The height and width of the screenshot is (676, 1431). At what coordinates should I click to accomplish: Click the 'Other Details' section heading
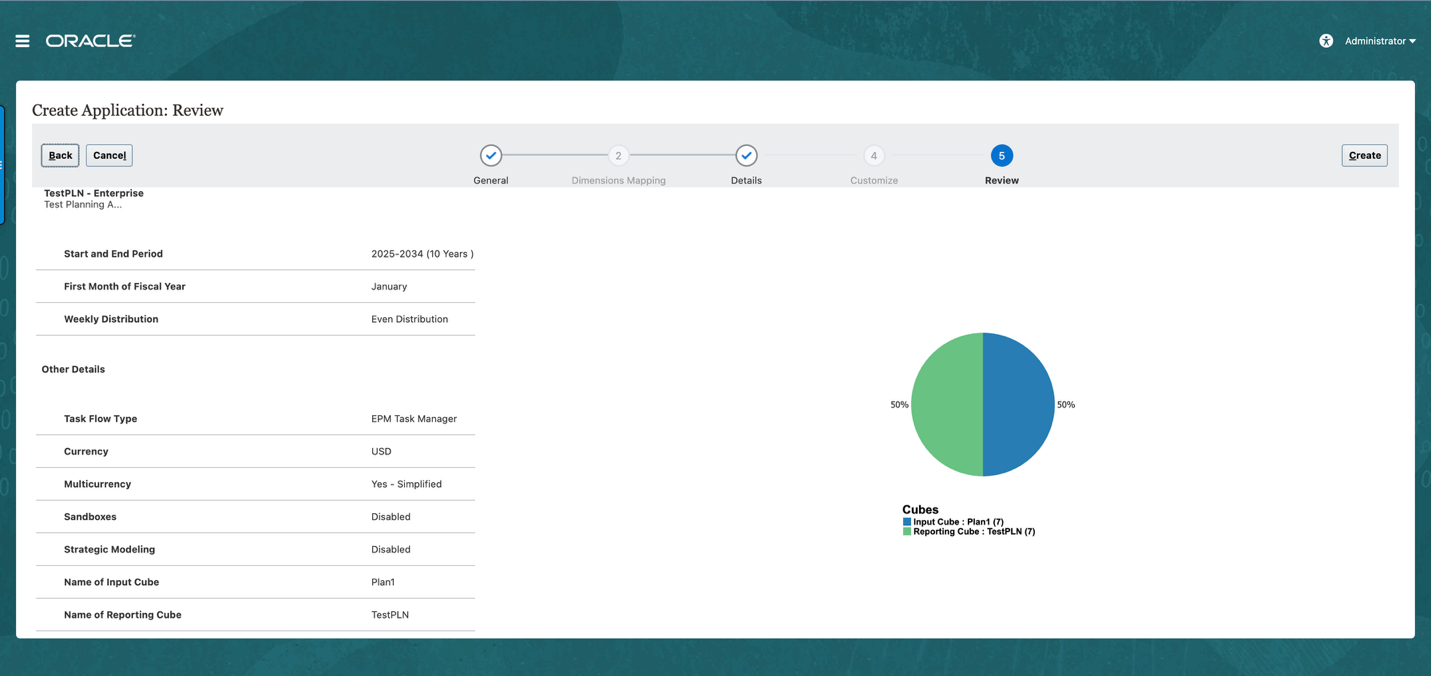[73, 369]
